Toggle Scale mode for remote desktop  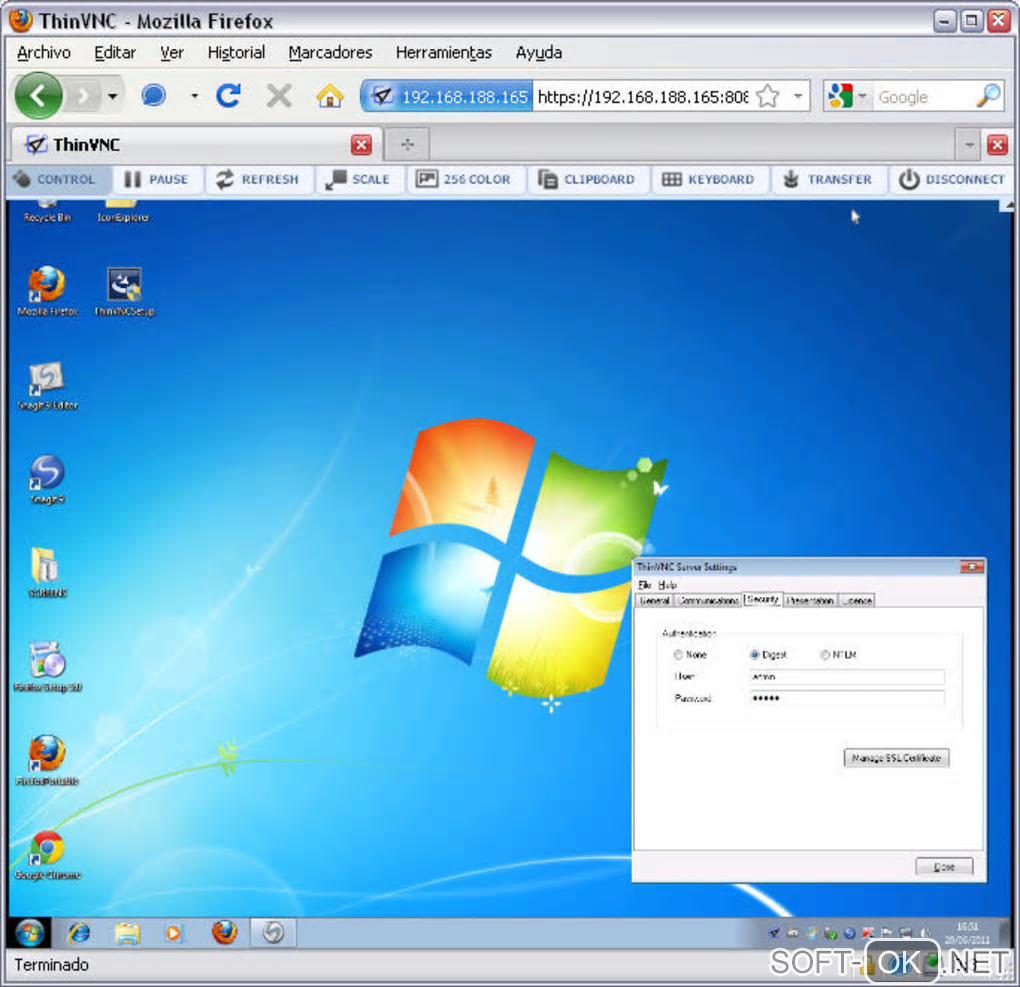[358, 180]
